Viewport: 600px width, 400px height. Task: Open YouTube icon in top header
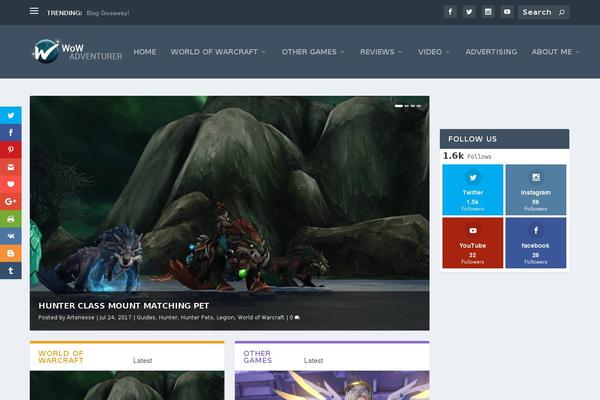(x=507, y=12)
